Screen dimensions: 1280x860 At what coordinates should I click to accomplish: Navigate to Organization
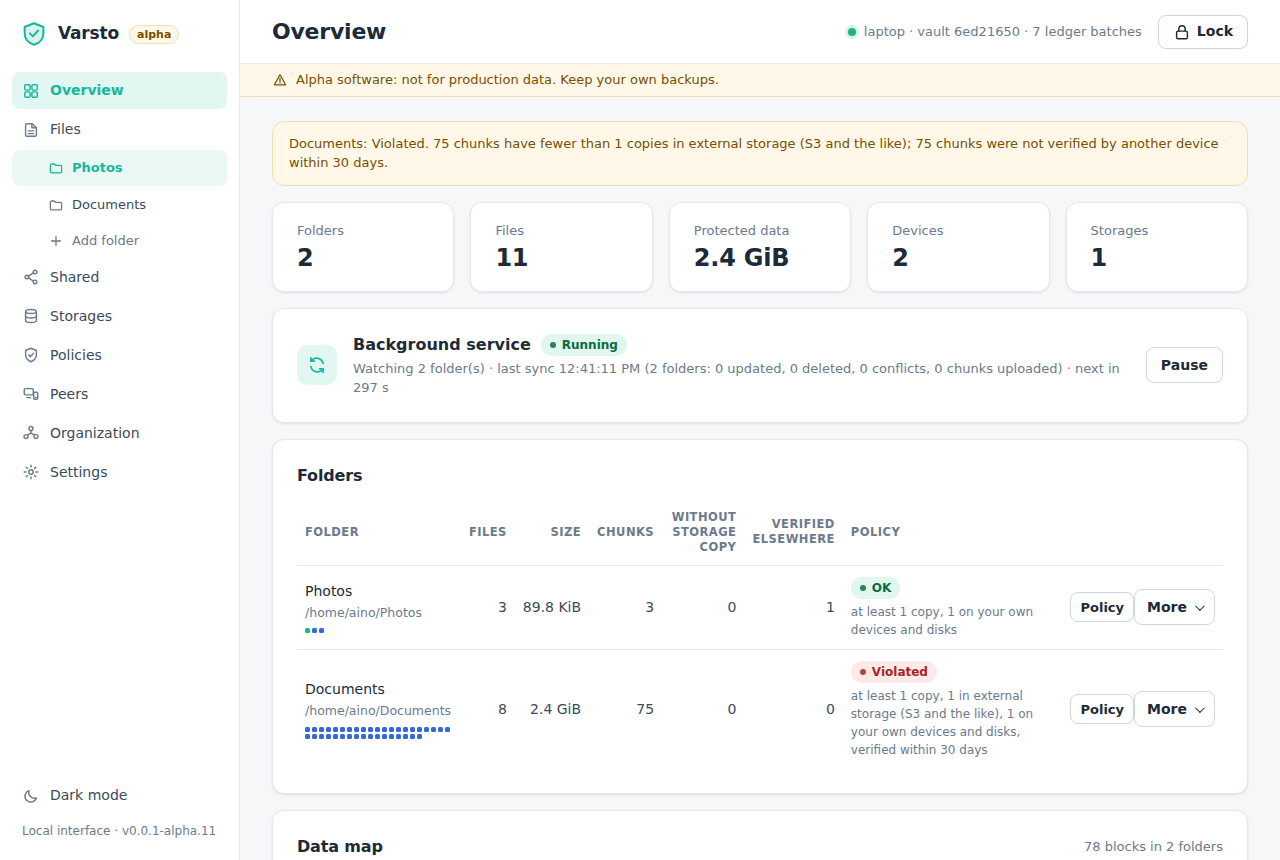coord(120,433)
